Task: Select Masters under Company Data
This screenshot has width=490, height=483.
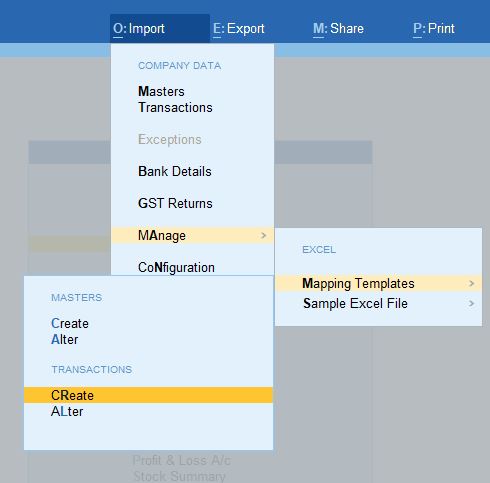Action: [x=161, y=91]
